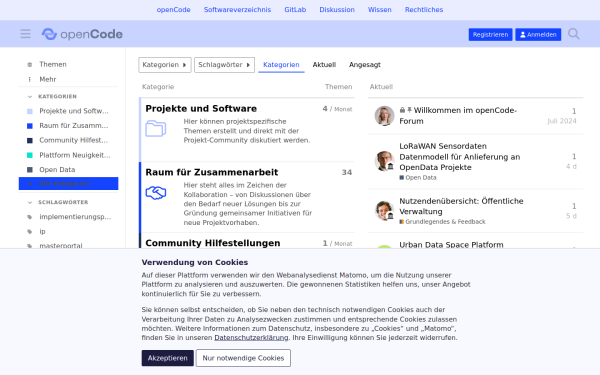Click the tag icon next to implementierungsp...

30,217
